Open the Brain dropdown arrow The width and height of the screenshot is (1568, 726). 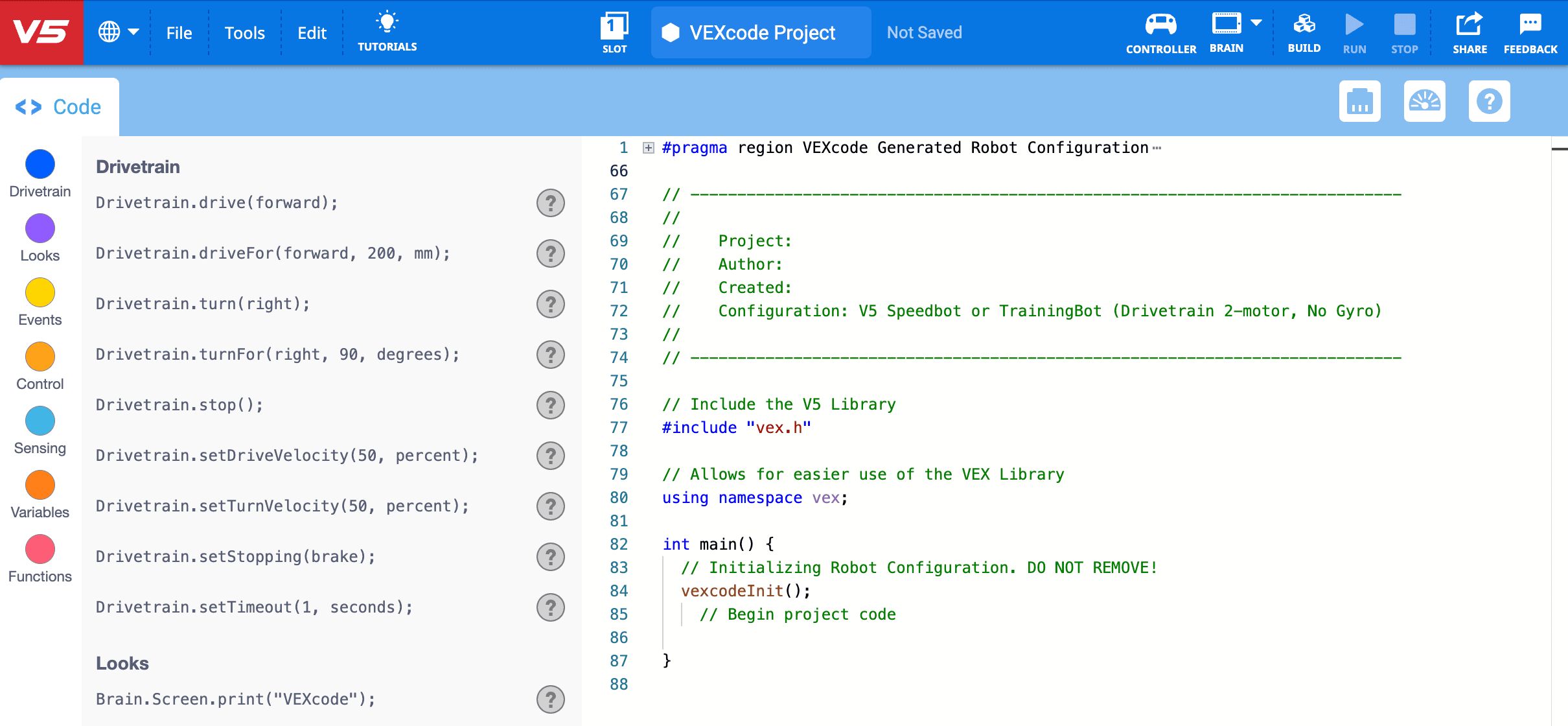click(x=1256, y=21)
